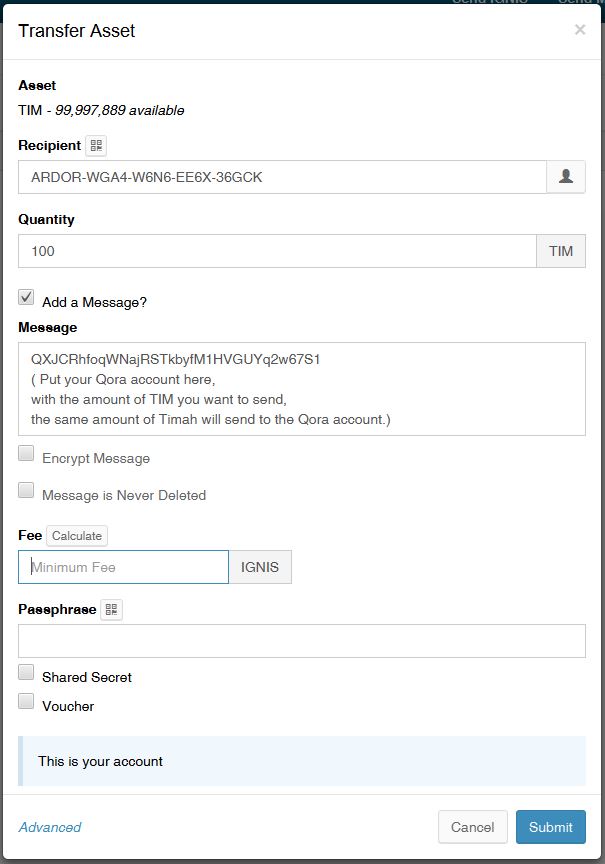
Task: Click the TIM quantity unit label
Action: point(561,251)
